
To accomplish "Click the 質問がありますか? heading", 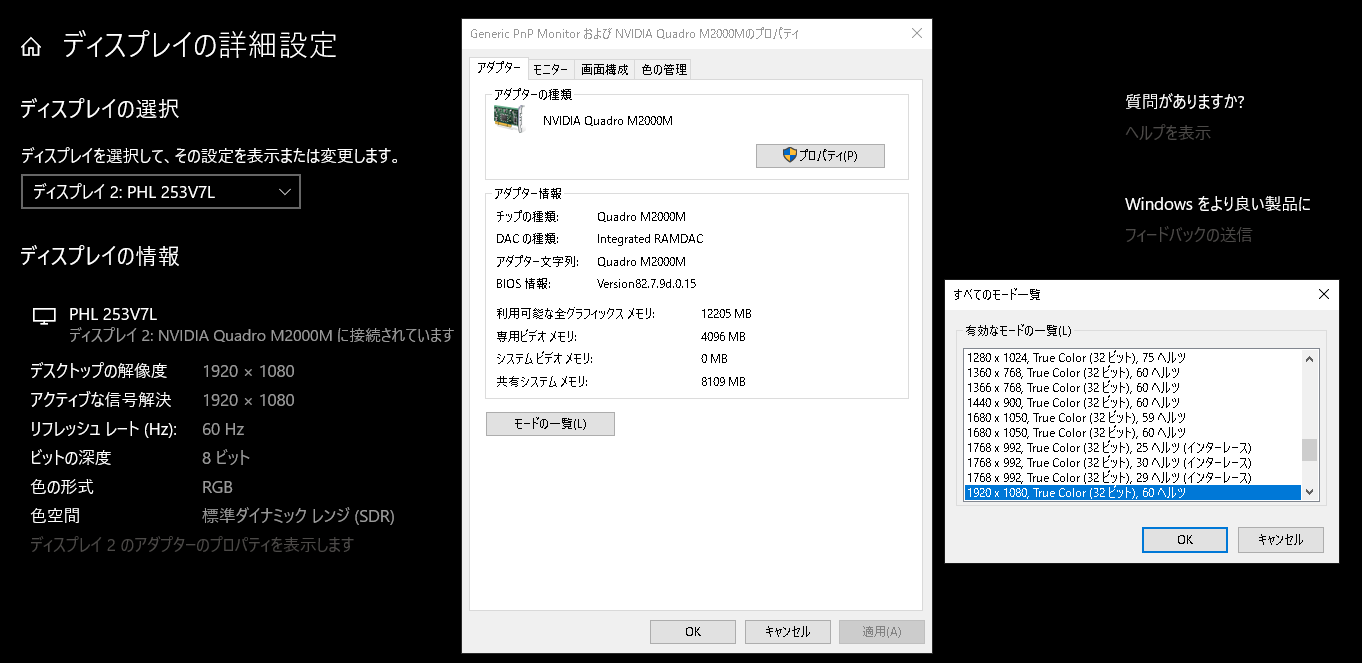I will pos(1184,101).
